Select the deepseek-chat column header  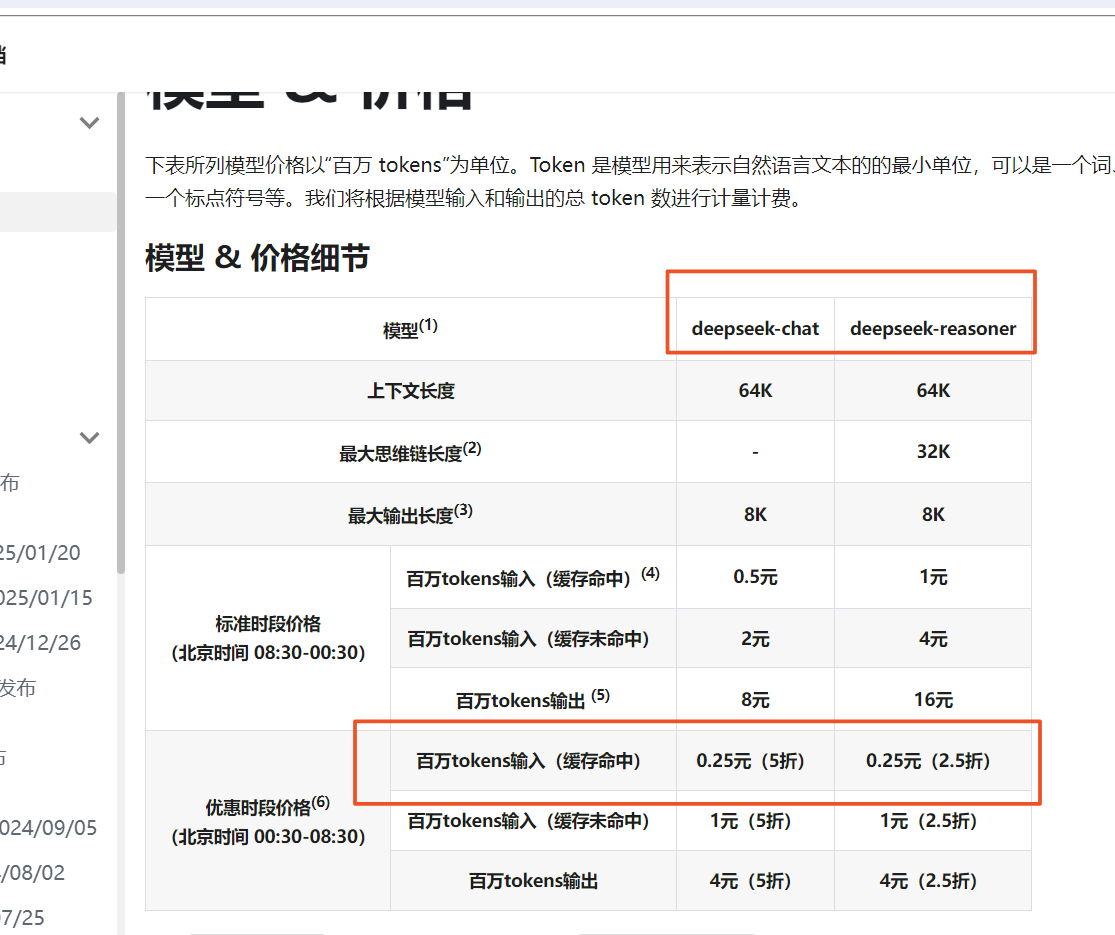tap(755, 329)
